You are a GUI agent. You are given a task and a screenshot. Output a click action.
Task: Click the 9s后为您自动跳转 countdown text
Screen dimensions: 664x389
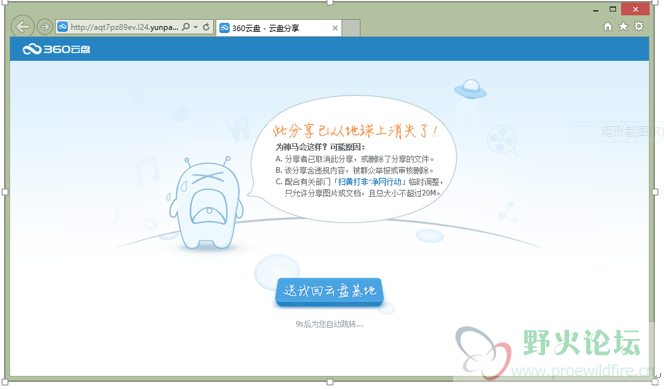click(x=329, y=324)
